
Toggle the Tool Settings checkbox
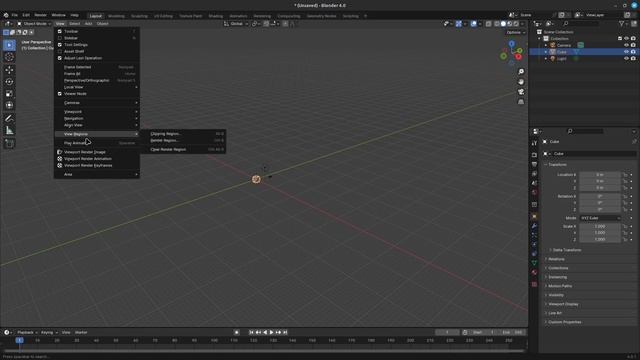(60, 44)
